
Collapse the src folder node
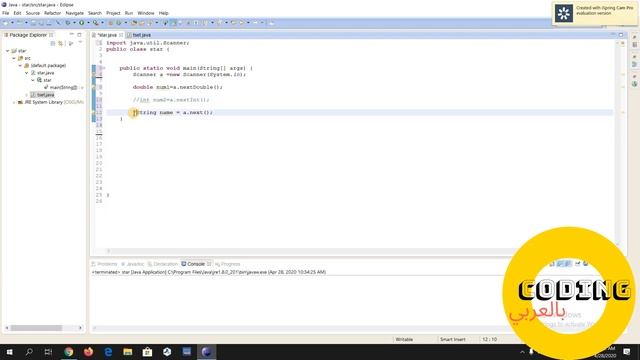click(x=14, y=58)
